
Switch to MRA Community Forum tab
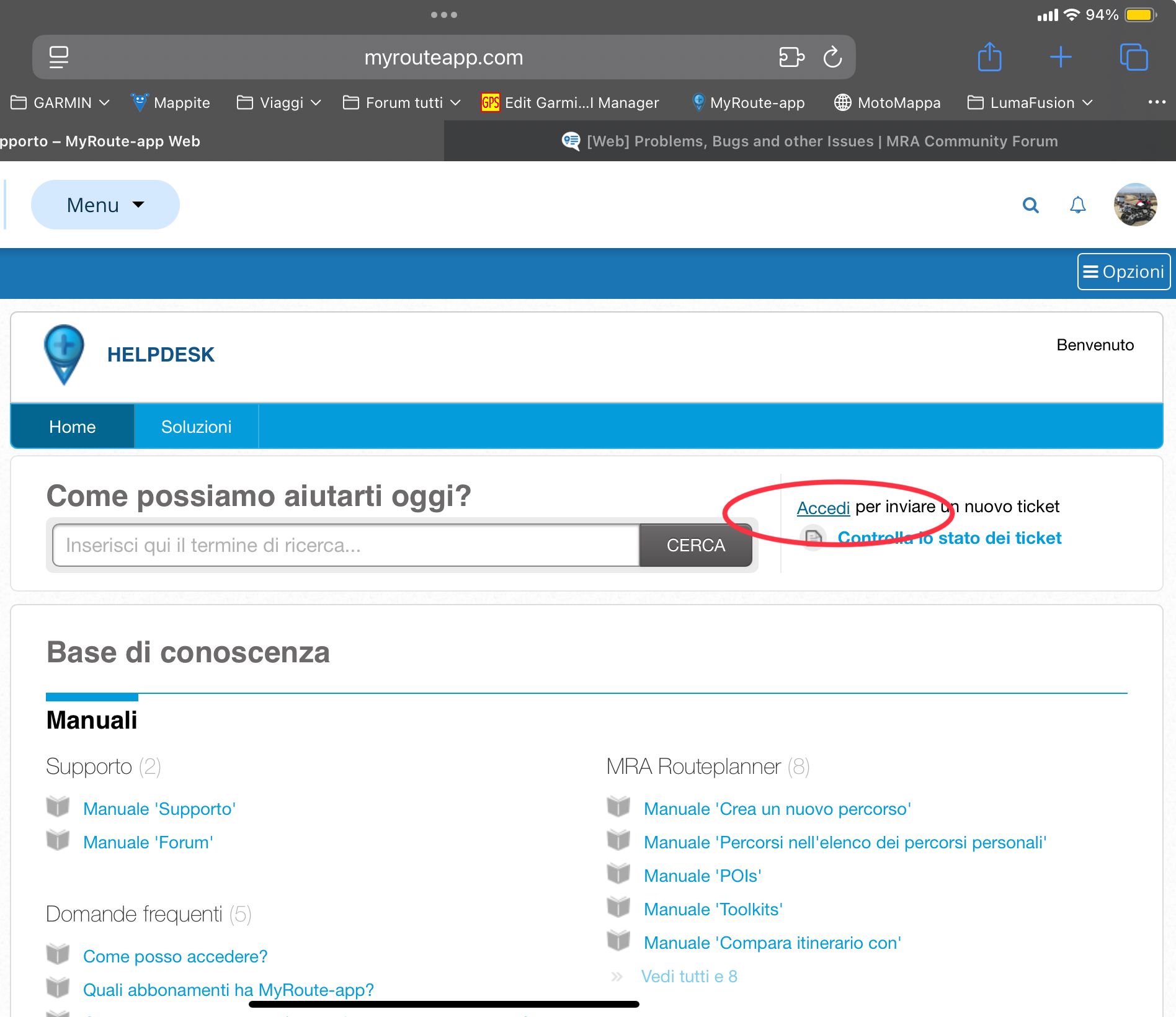(810, 141)
